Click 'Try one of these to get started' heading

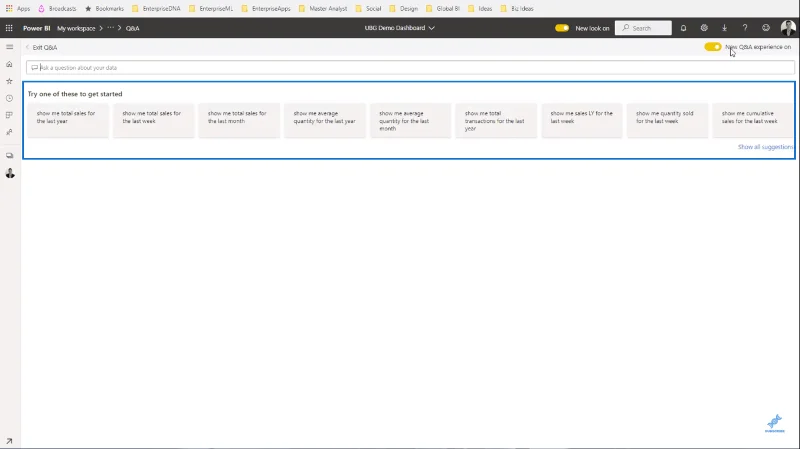[75, 94]
